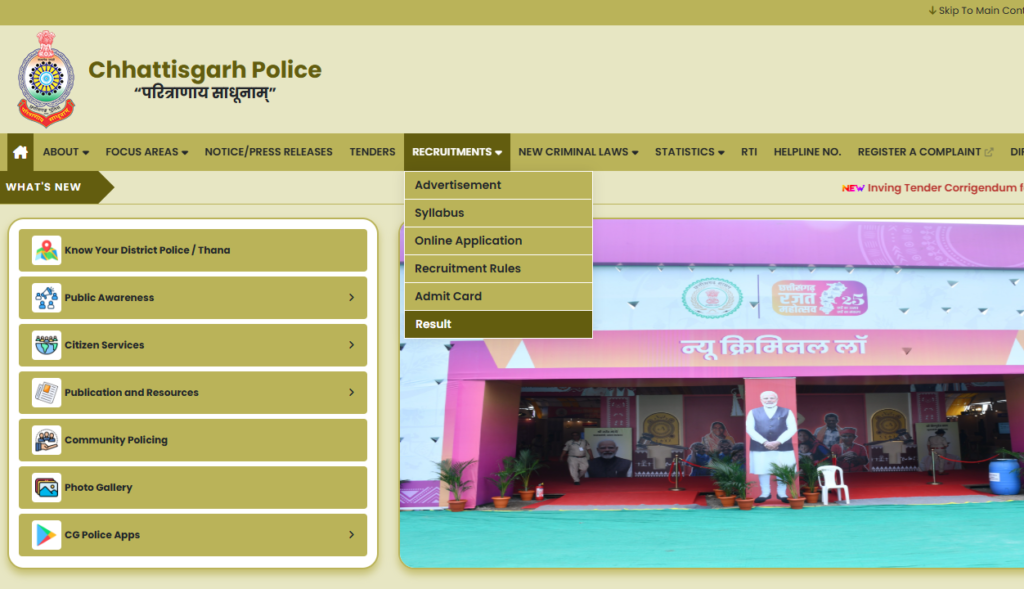Open the ABOUT dropdown

coord(65,151)
